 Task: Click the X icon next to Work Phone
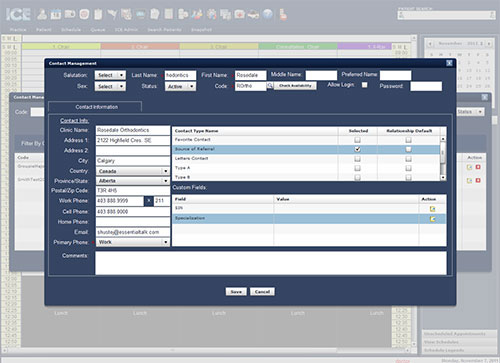(x=149, y=201)
